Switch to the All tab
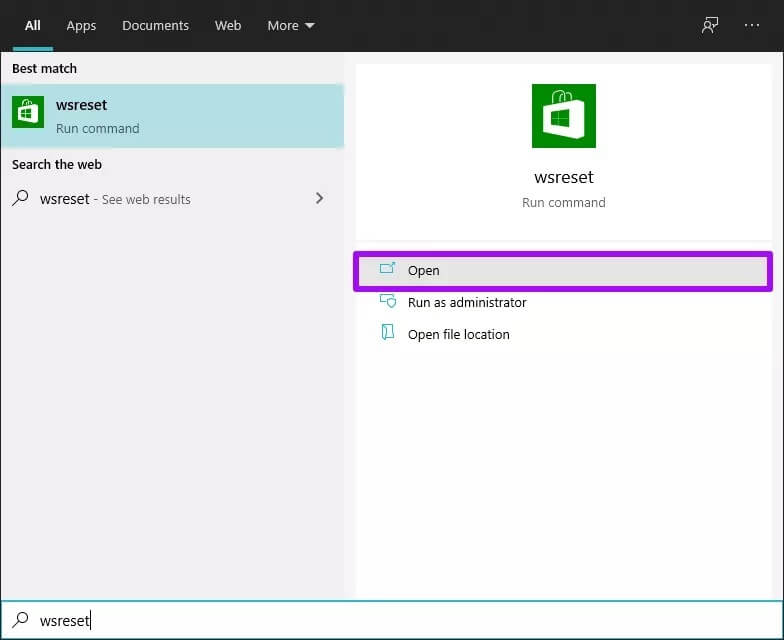This screenshot has height=640, width=784. tap(32, 26)
